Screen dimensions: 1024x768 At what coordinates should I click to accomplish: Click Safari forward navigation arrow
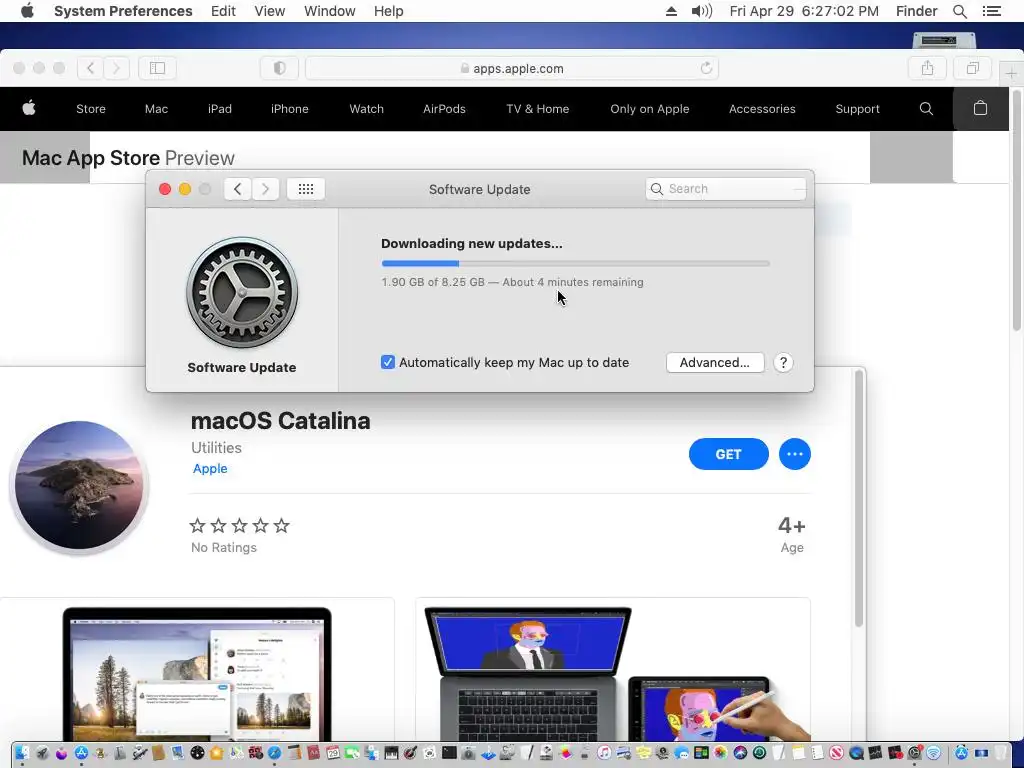(x=116, y=68)
